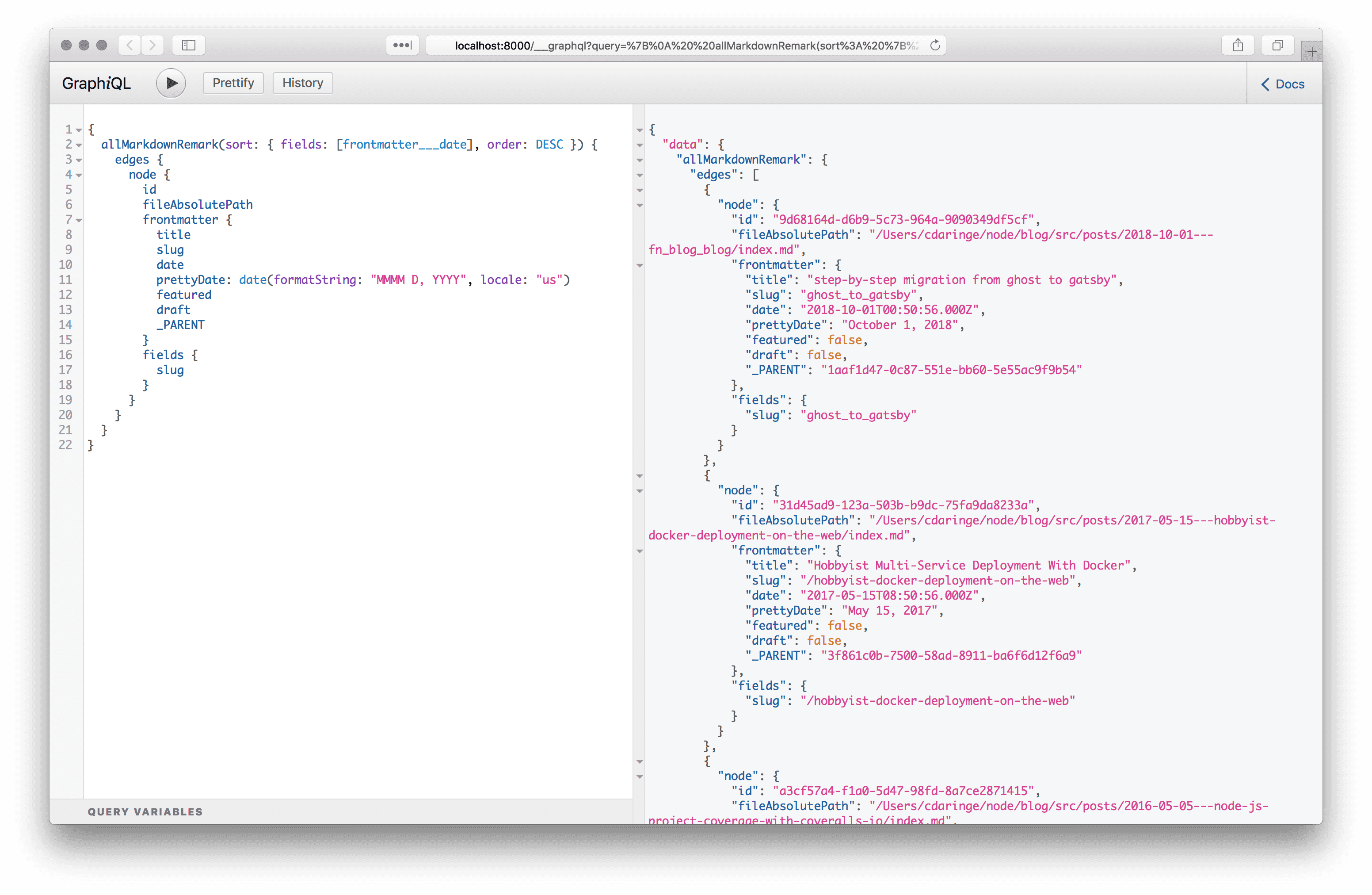Collapse the node block on line 4

pyautogui.click(x=79, y=175)
